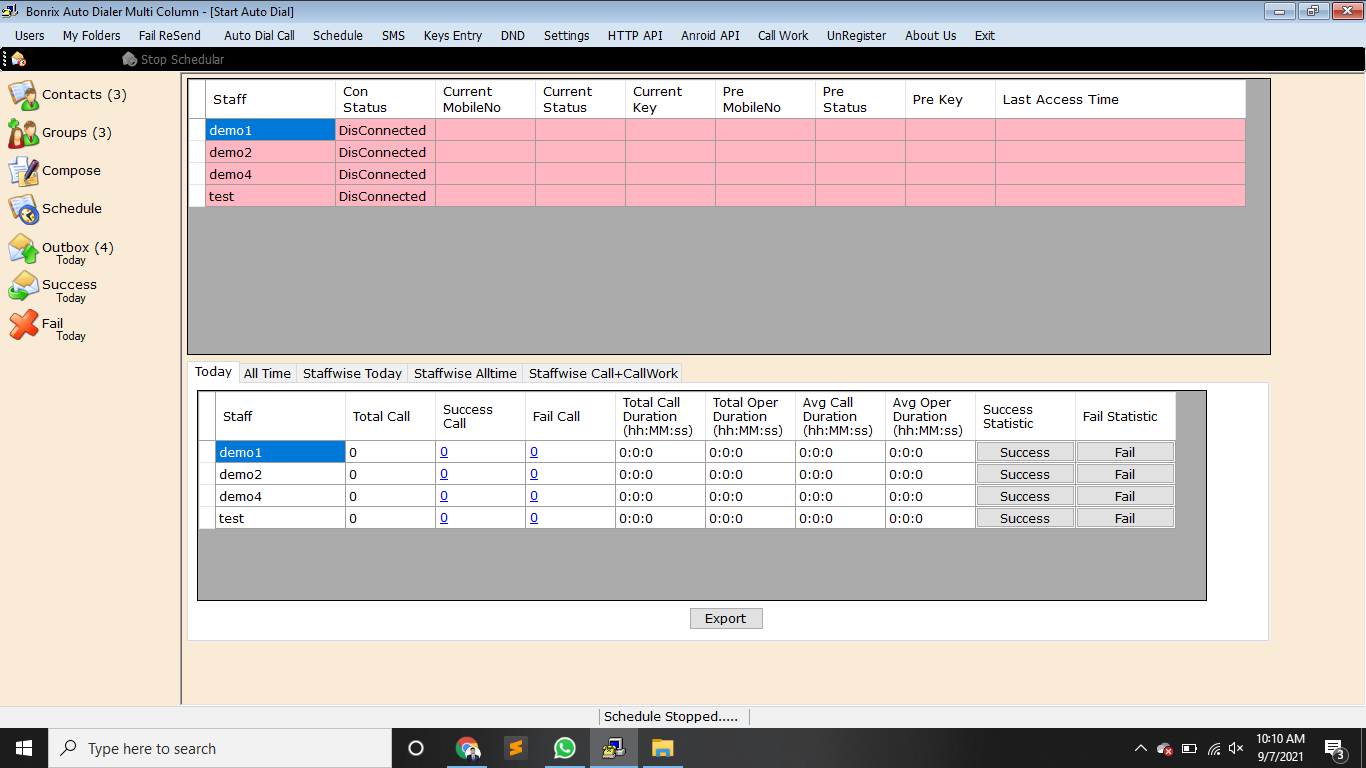1366x768 pixels.
Task: Click the Compose icon in the sidebar
Action: pos(24,171)
